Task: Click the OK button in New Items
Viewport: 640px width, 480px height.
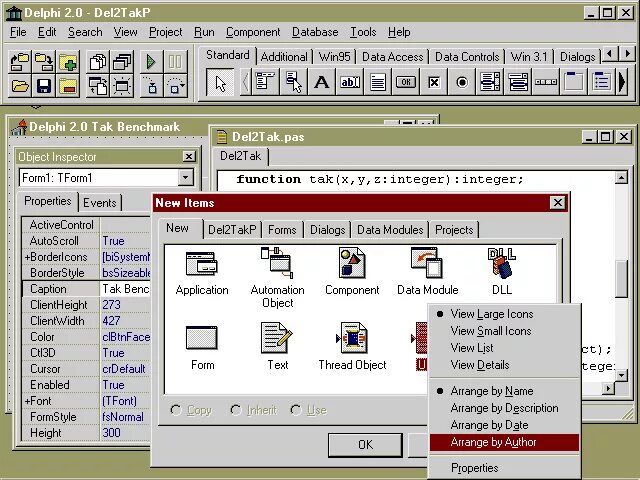Action: [x=365, y=444]
